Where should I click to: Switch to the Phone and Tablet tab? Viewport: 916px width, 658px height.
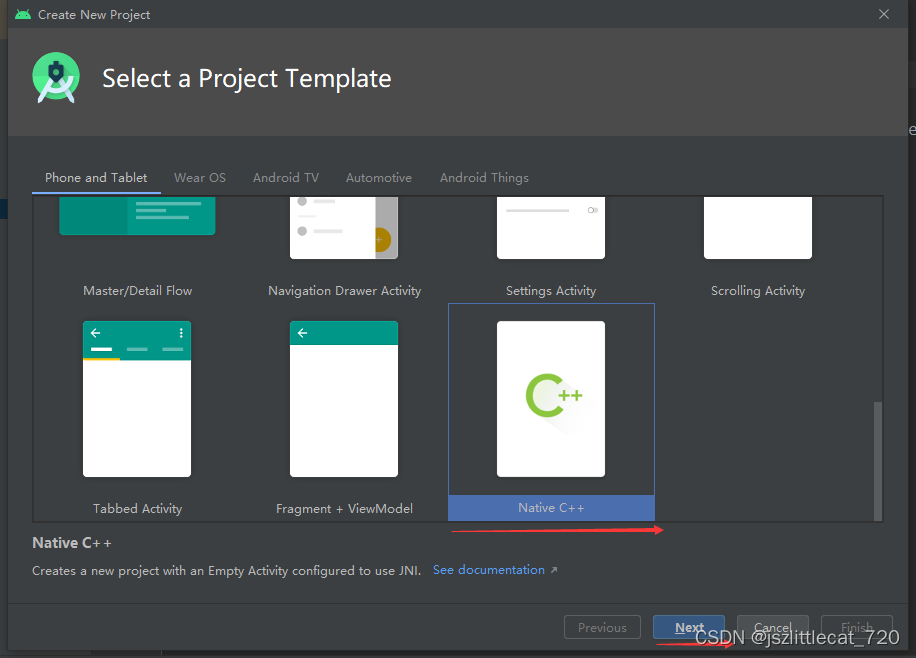pyautogui.click(x=96, y=178)
